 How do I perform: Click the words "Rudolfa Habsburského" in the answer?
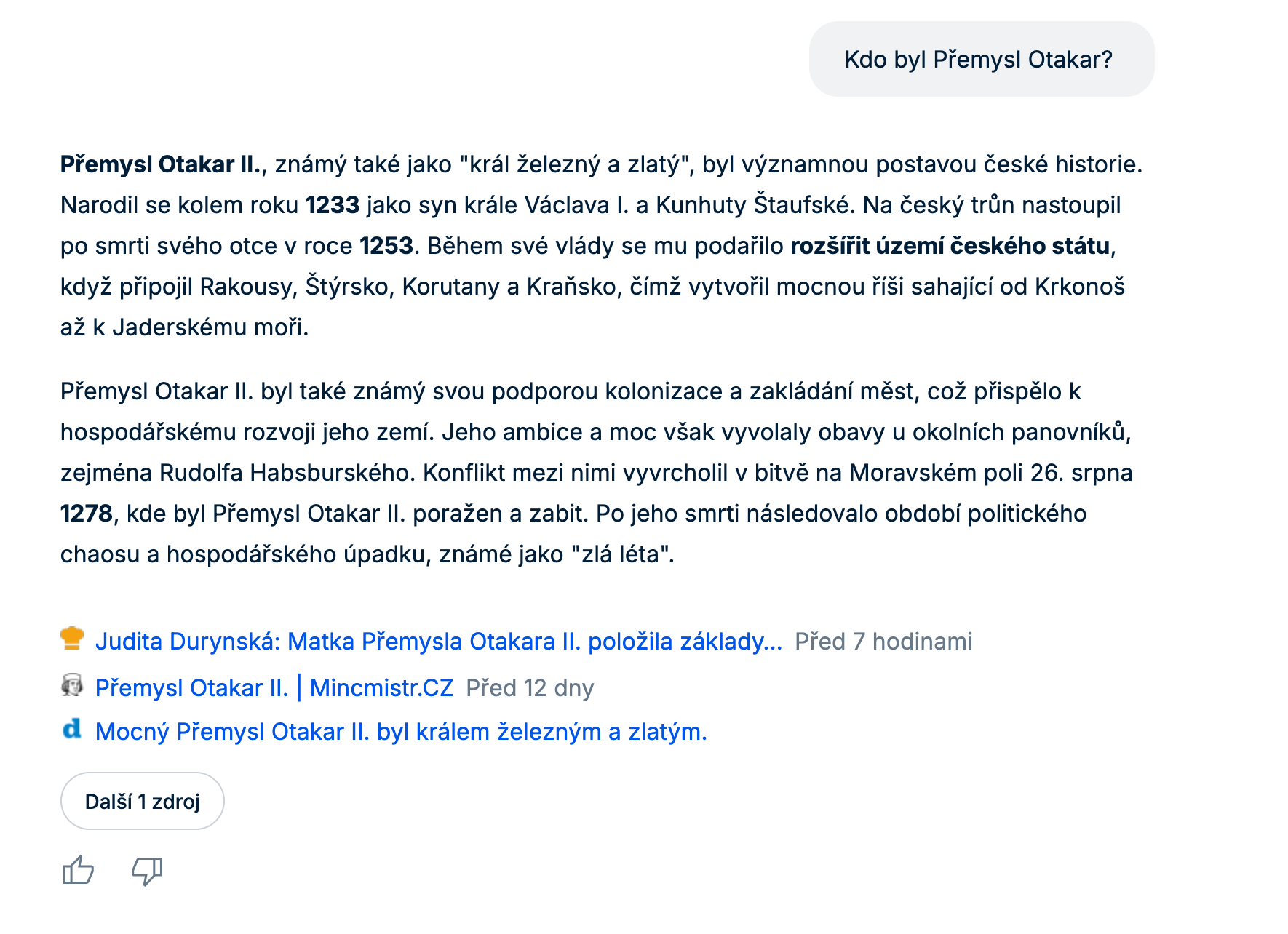(285, 473)
